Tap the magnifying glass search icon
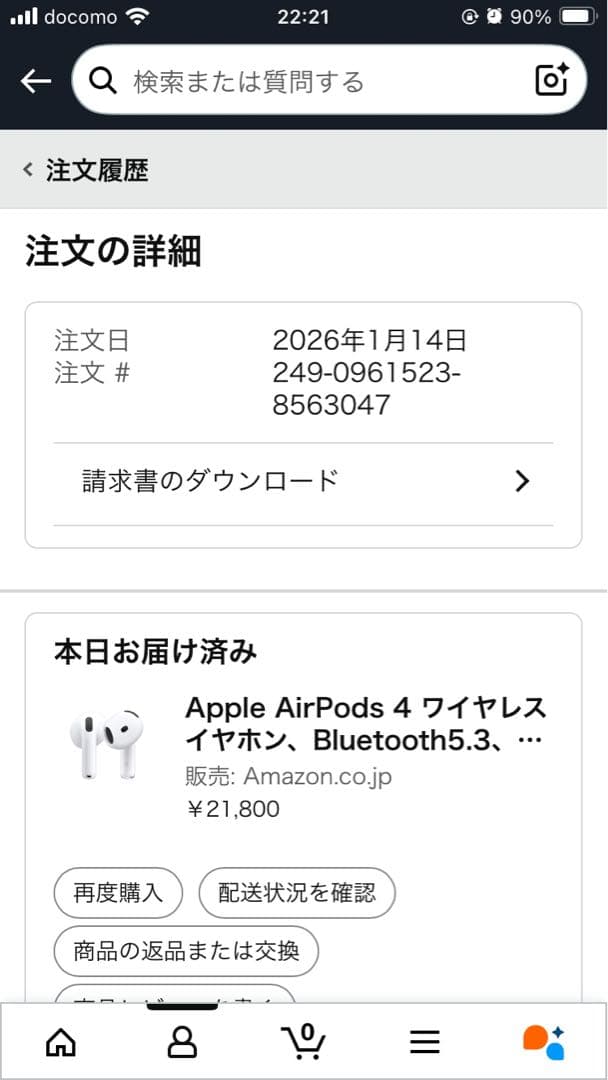Screen dimensions: 608x1080 click(104, 80)
